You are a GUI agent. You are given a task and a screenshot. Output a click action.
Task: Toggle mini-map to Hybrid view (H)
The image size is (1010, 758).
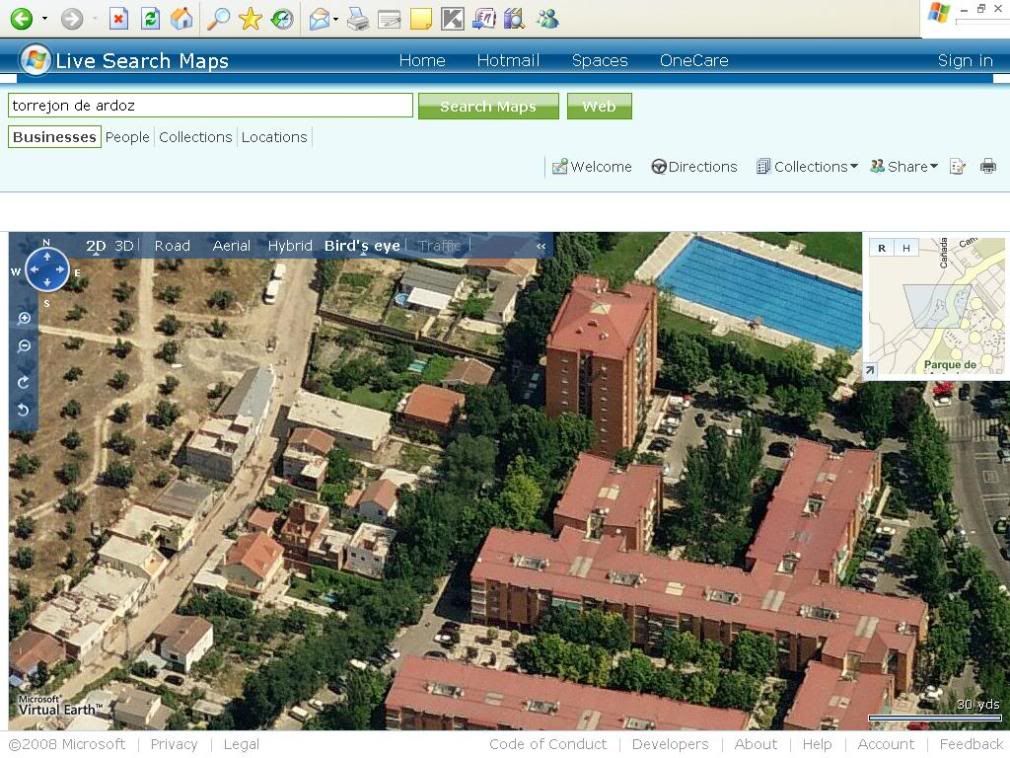tap(906, 248)
